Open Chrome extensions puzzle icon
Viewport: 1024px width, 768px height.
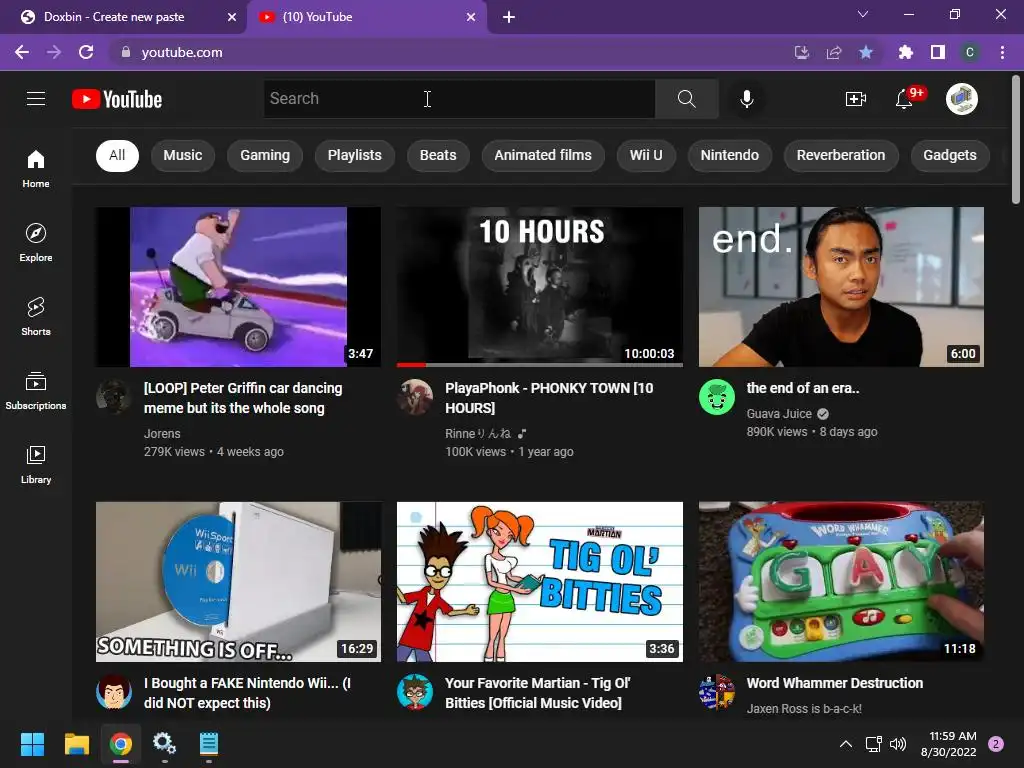[905, 52]
